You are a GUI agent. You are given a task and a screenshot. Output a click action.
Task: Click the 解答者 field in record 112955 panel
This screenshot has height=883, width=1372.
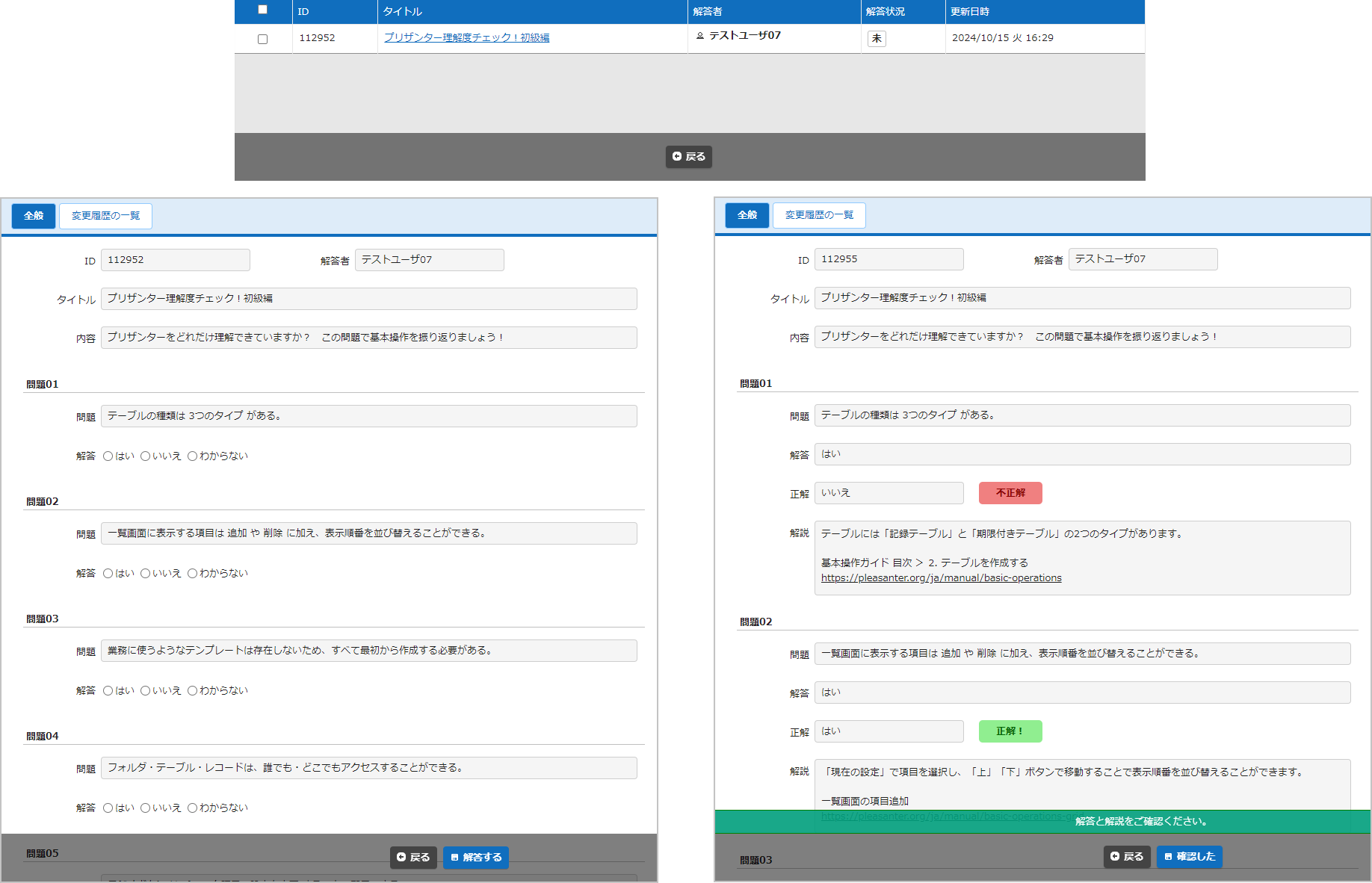[x=1143, y=259]
